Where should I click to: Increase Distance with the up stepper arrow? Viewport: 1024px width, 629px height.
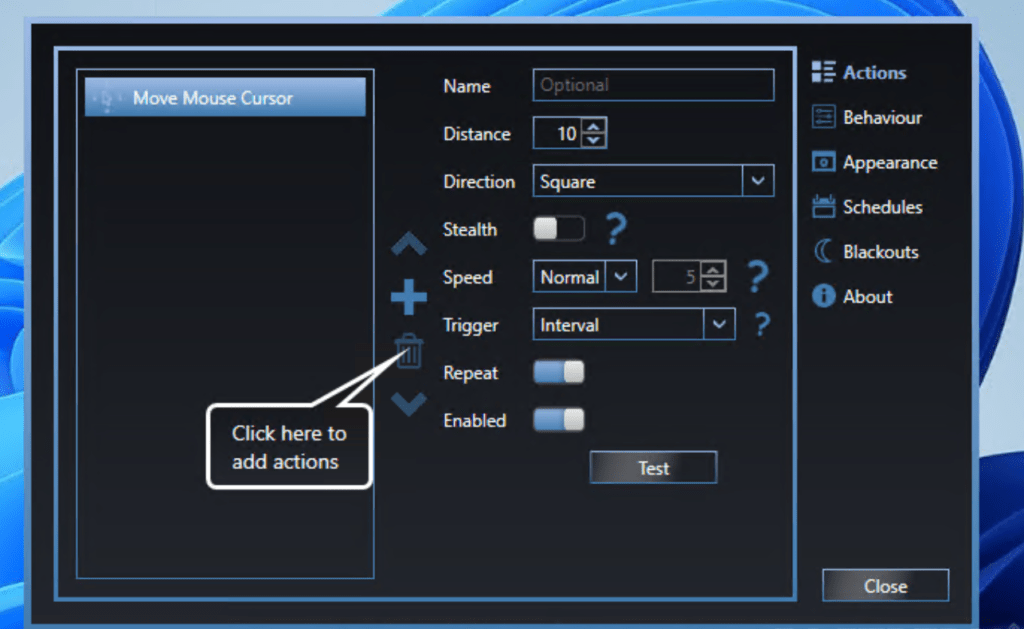tap(594, 126)
